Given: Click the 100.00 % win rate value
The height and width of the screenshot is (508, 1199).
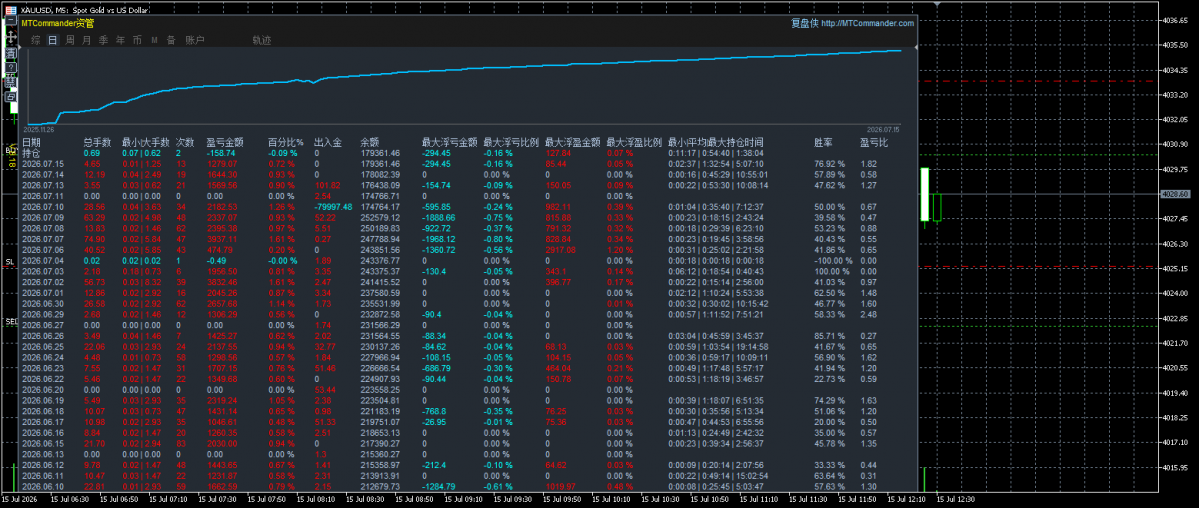Looking at the screenshot, I should click(x=832, y=271).
